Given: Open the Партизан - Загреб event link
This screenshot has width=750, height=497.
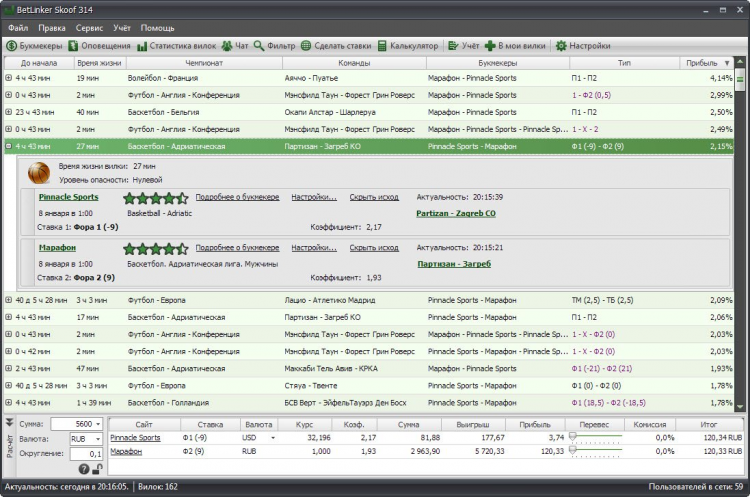Looking at the screenshot, I should coord(454,264).
